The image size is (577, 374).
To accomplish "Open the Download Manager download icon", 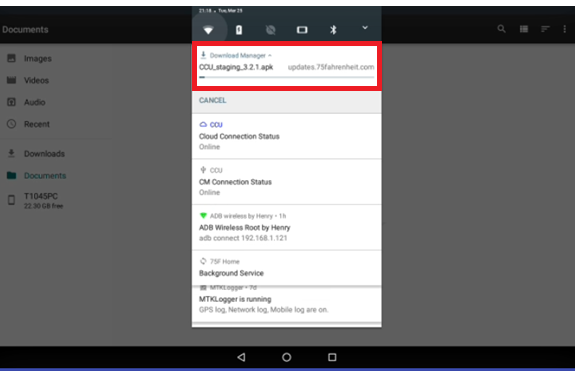I will 203,55.
